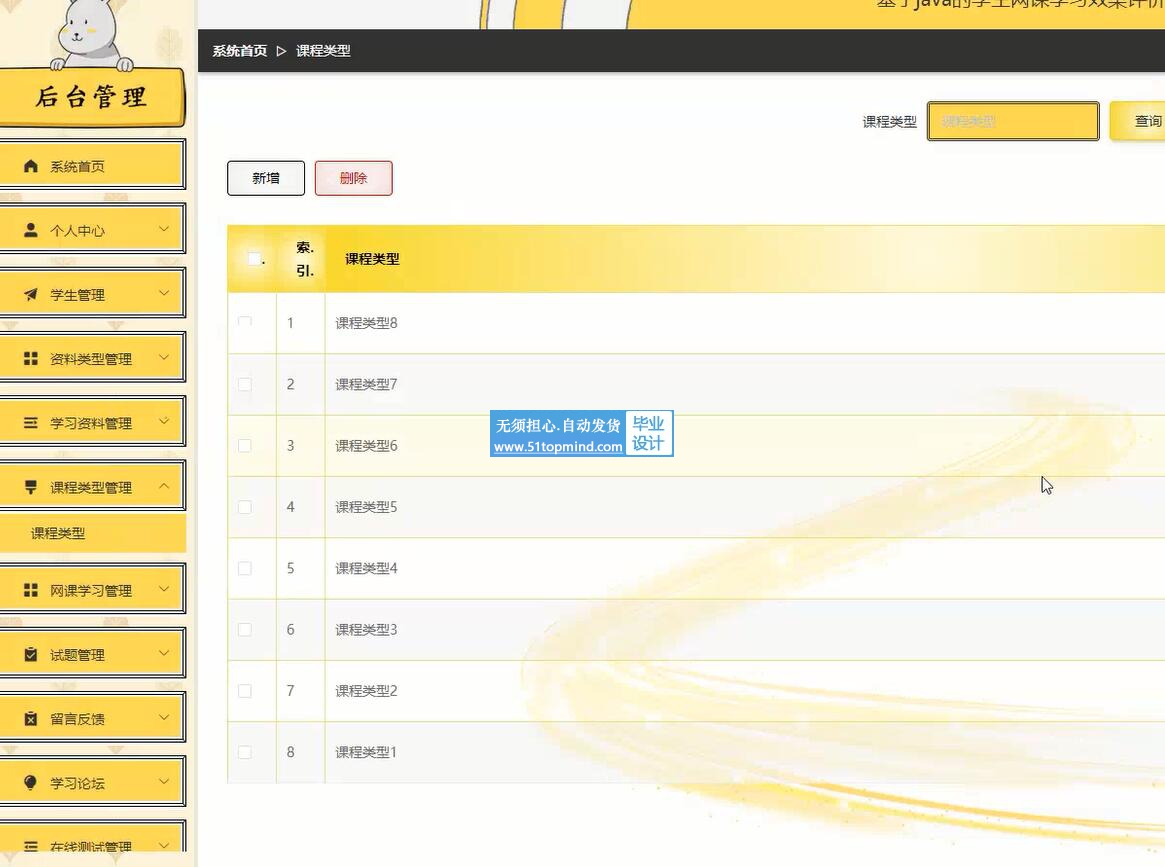Click the 新增 button
The width and height of the screenshot is (1165, 867).
click(x=266, y=178)
